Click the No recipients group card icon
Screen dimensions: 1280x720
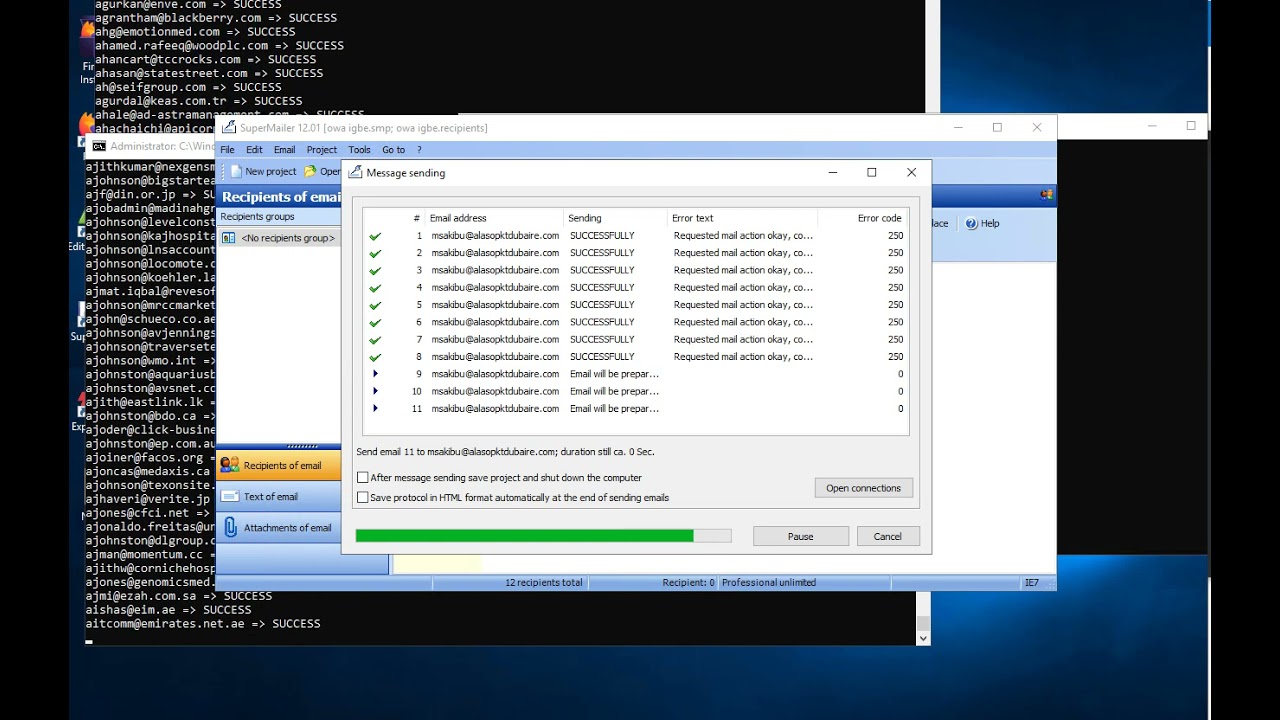click(x=228, y=238)
